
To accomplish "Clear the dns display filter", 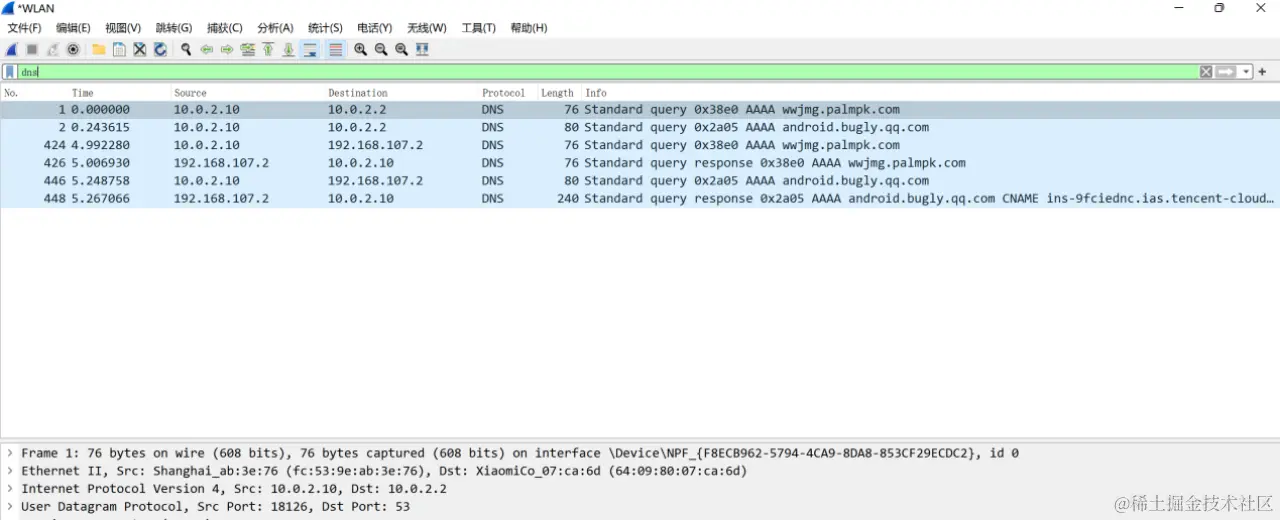I will click(x=1206, y=72).
